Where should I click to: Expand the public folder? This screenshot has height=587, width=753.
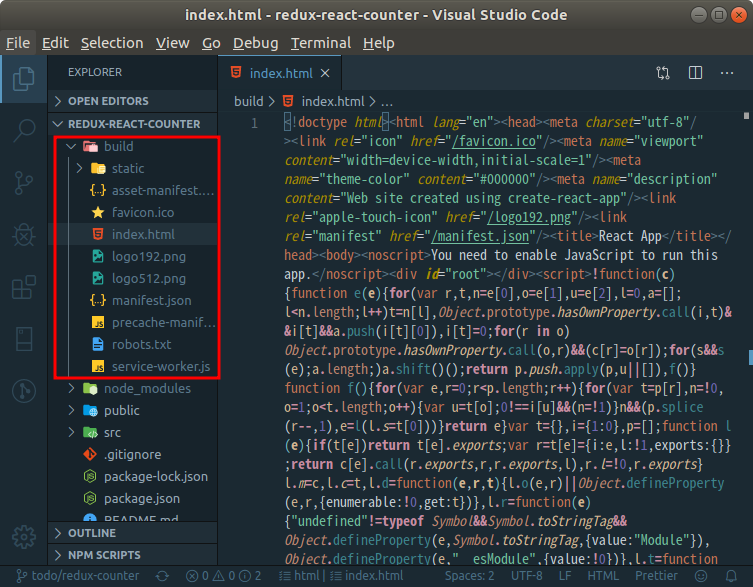[x=133, y=411]
